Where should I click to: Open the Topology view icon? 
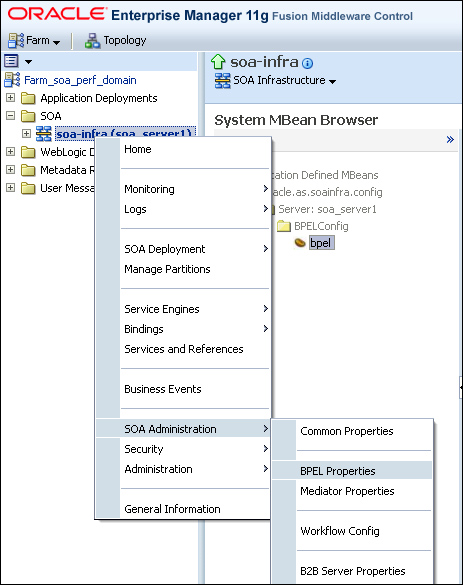(92, 41)
